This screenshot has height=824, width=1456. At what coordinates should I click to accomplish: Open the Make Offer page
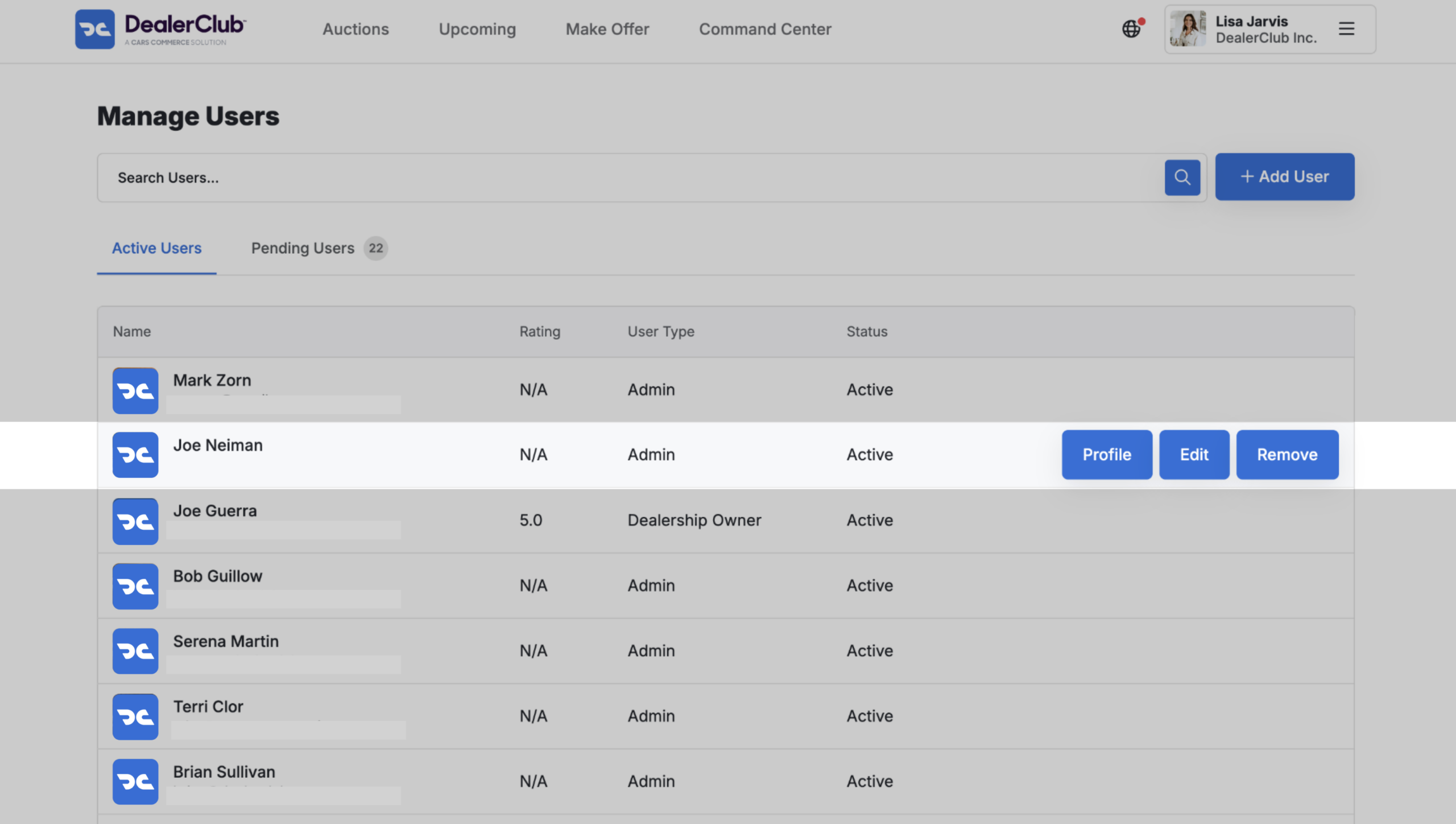coord(607,29)
